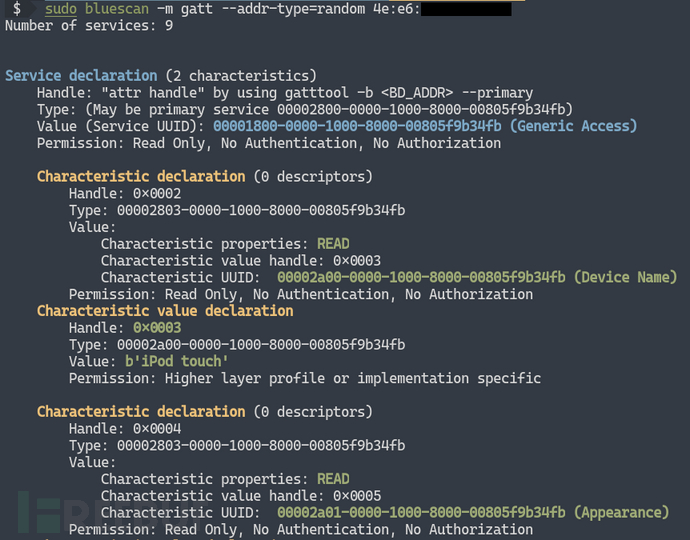Select the first 'Characteristic declaration' heading
This screenshot has height=540, width=690.
pos(141,176)
